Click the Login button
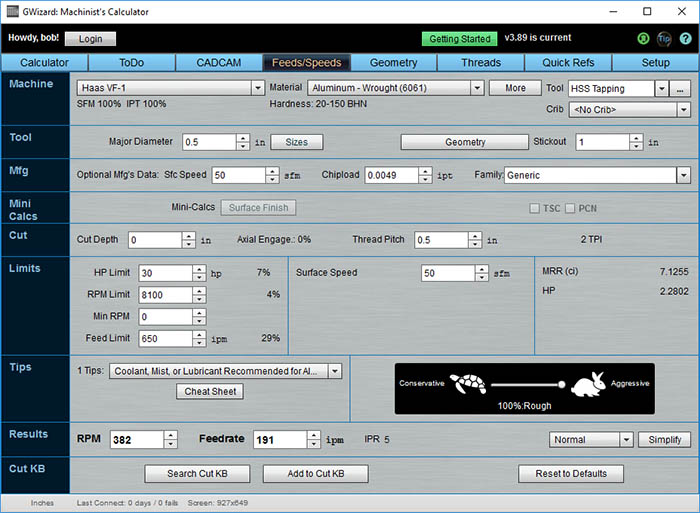Image resolution: width=700 pixels, height=513 pixels. (90, 39)
